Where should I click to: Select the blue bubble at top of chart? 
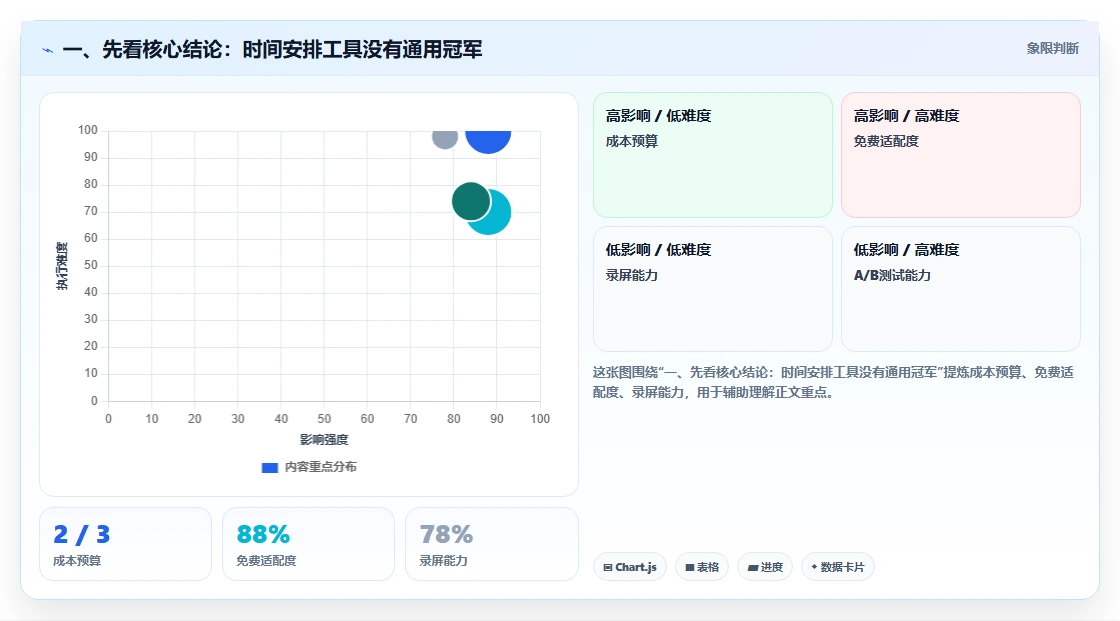488,141
